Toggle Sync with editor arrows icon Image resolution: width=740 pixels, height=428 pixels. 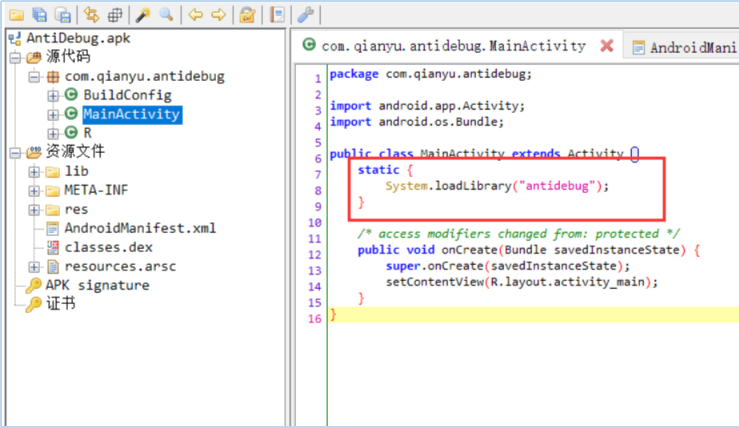[91, 15]
